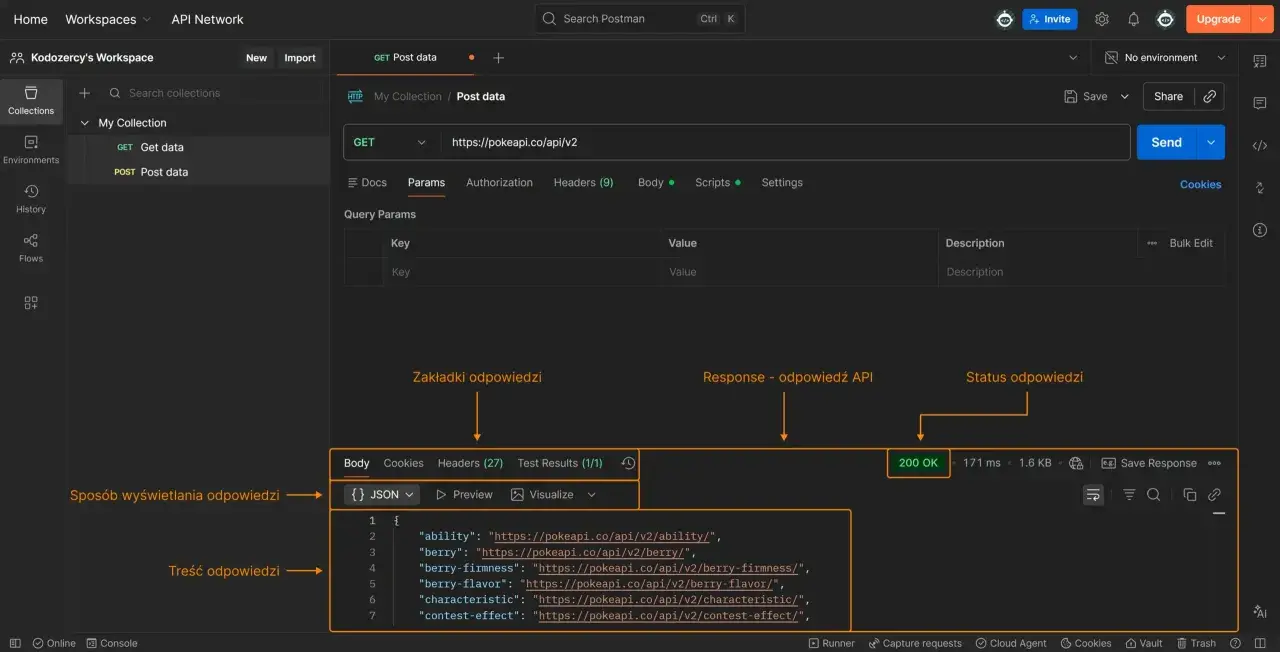
Task: Click the Share button
Action: click(x=1168, y=96)
